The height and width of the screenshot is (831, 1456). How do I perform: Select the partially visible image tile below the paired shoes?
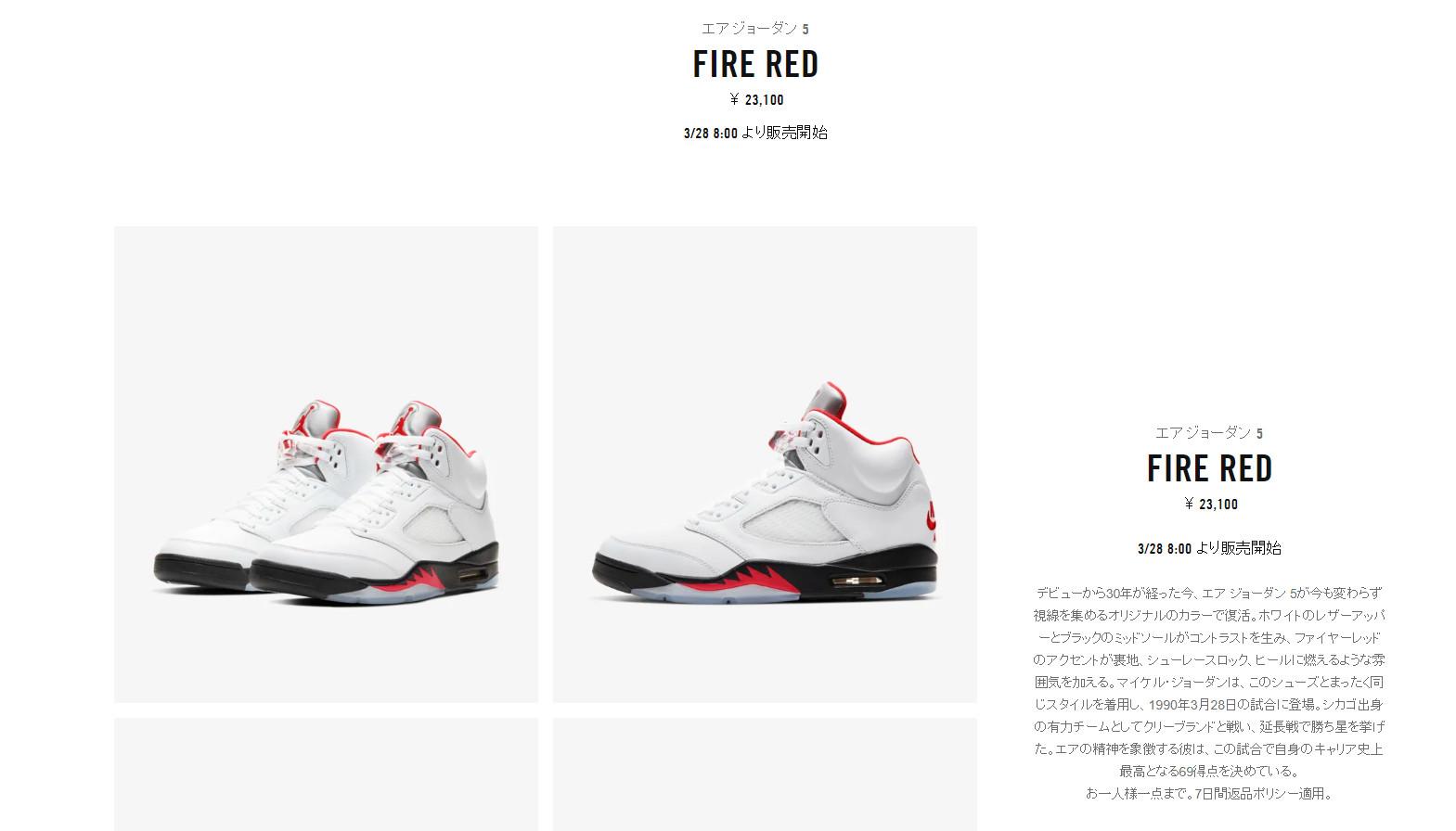(x=326, y=774)
